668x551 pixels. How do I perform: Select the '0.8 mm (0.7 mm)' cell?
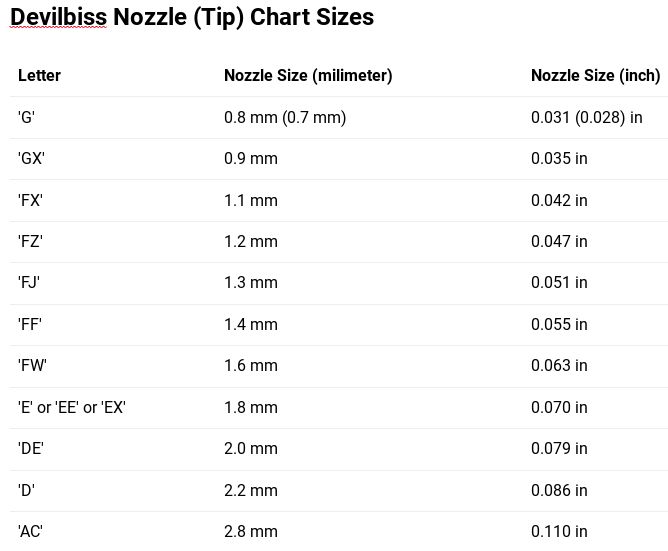tap(285, 118)
